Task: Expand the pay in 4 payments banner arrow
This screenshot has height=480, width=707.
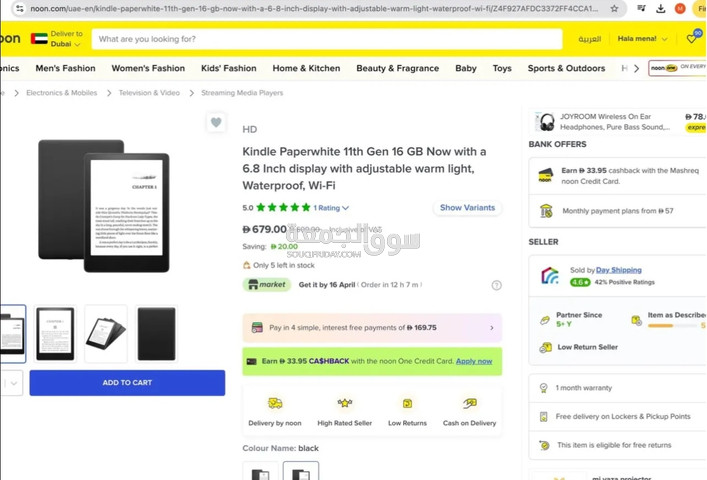Action: pos(491,328)
